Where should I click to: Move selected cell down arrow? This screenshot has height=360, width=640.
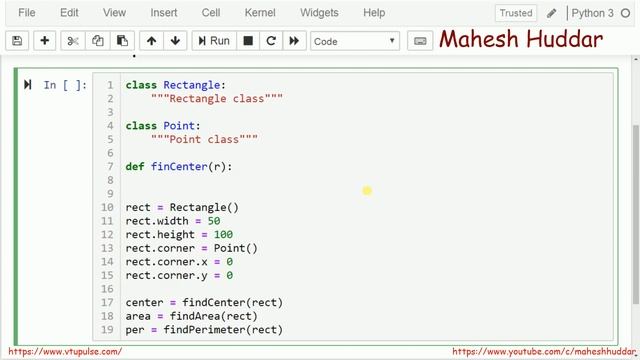point(175,41)
